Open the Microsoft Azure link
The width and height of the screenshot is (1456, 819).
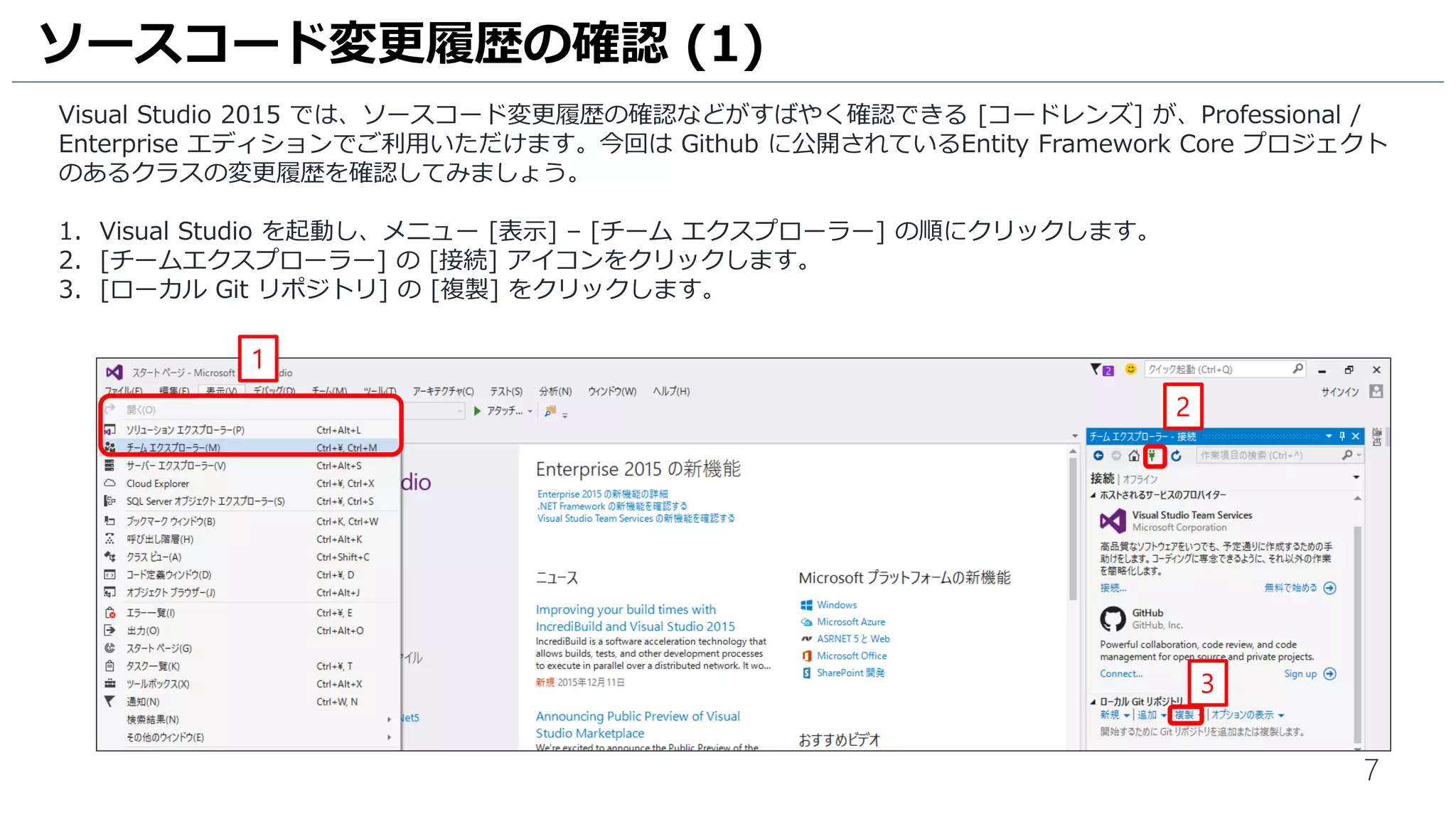tap(851, 622)
